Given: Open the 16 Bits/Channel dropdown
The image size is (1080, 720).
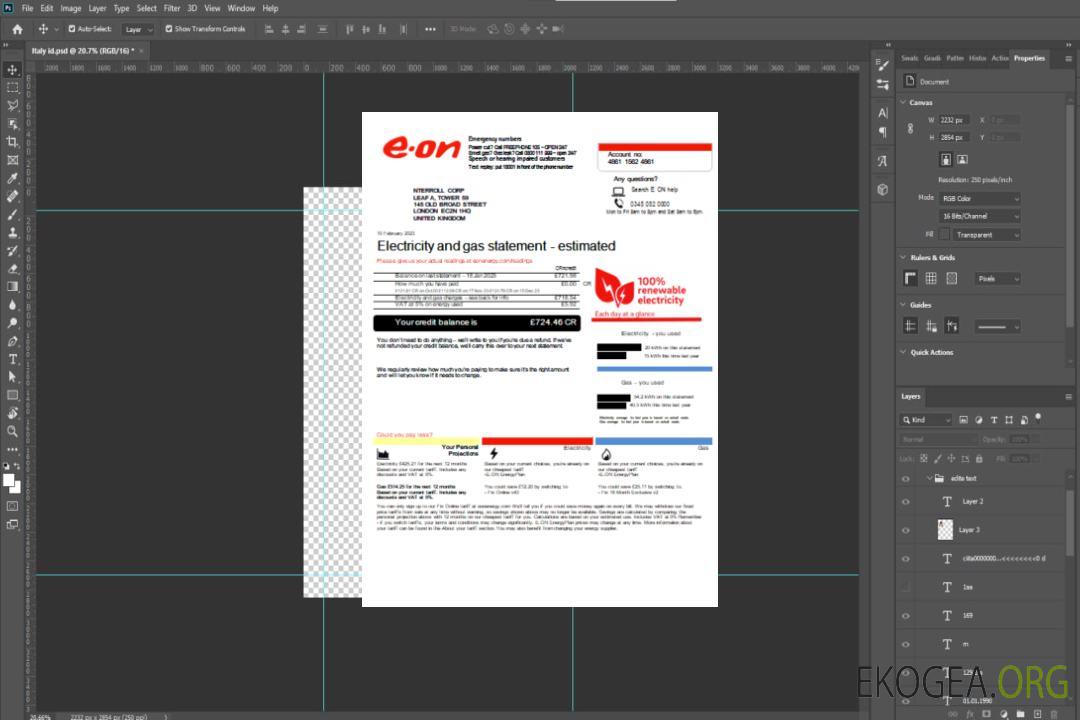Looking at the screenshot, I should click(979, 216).
